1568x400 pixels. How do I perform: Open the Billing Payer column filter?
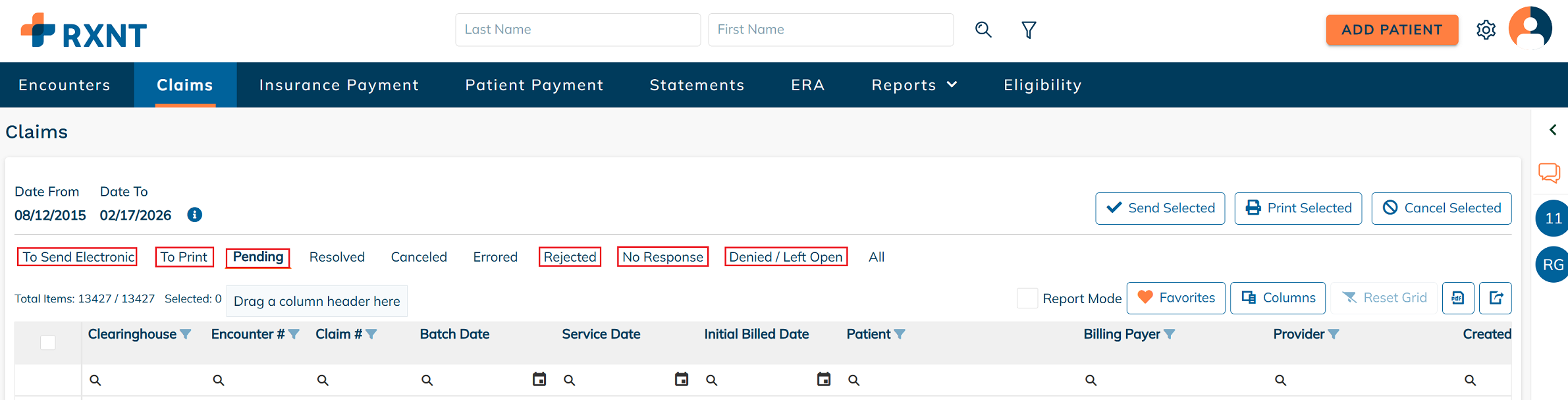(x=1170, y=335)
